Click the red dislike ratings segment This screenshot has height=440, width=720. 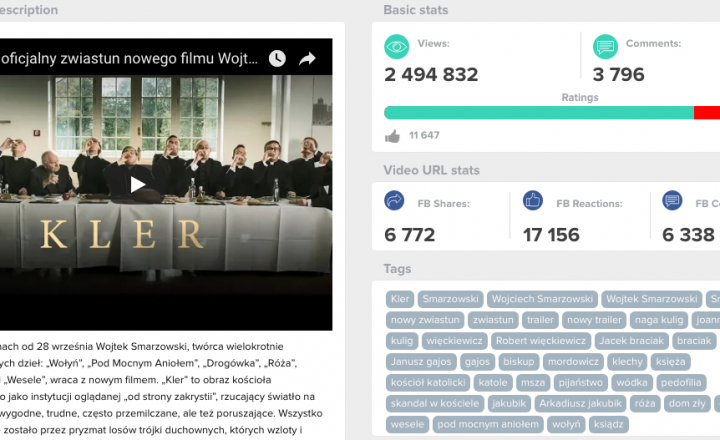[x=707, y=113]
